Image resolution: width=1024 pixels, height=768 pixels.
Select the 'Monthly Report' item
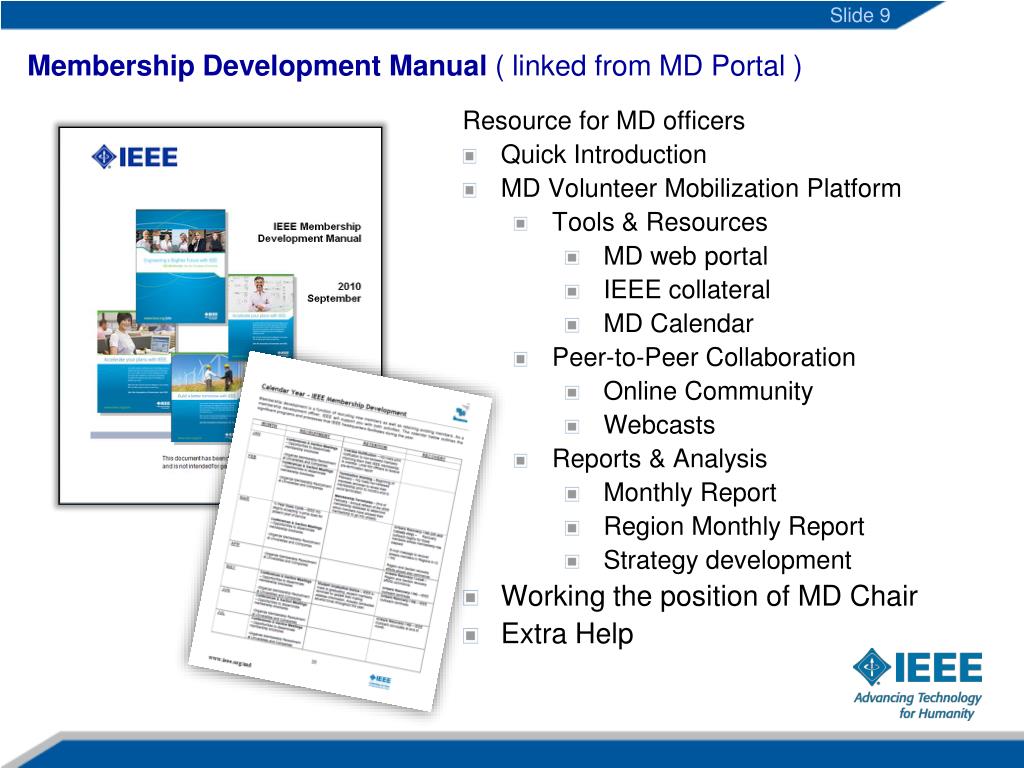690,492
